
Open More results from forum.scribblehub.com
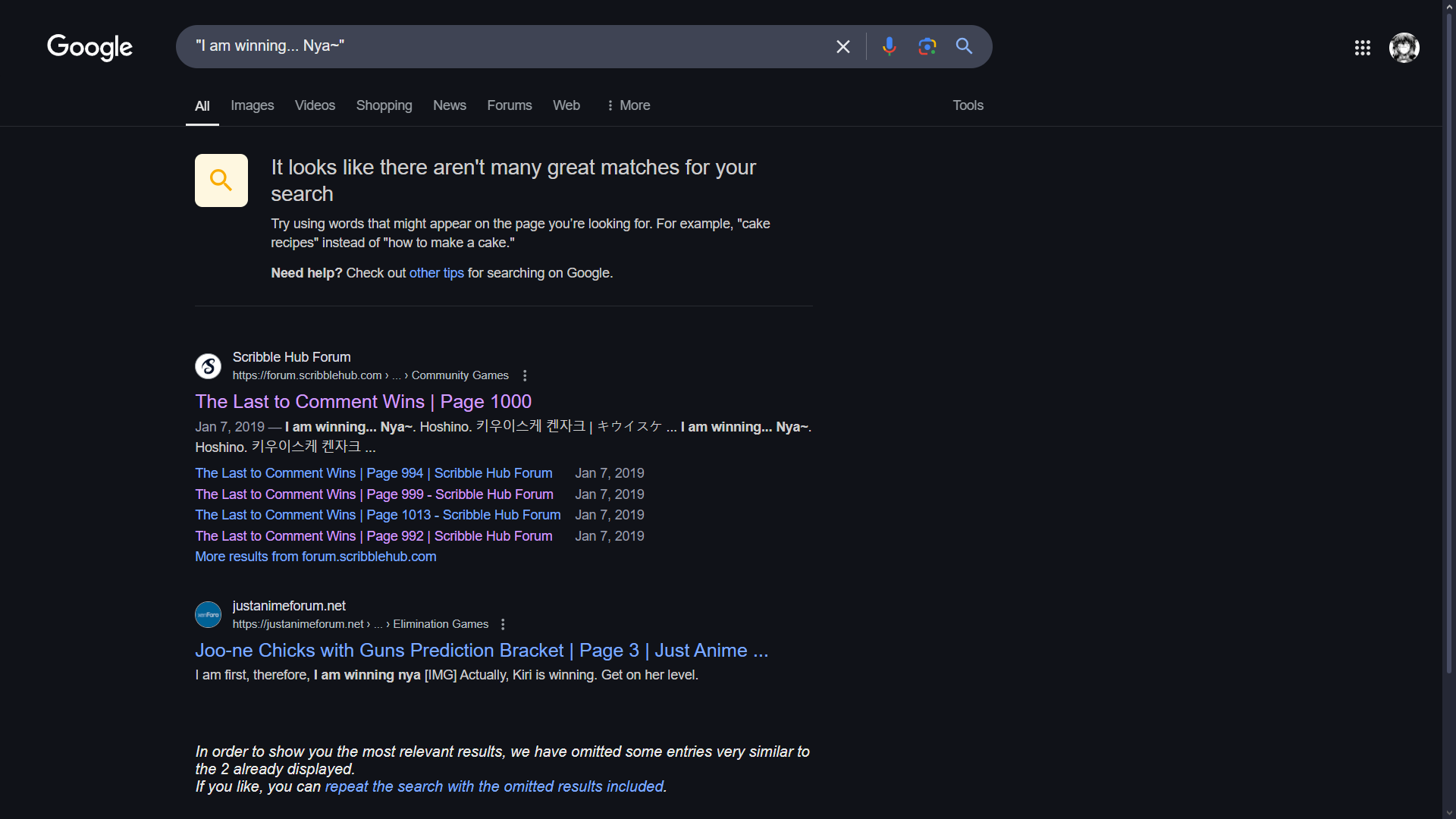point(315,557)
